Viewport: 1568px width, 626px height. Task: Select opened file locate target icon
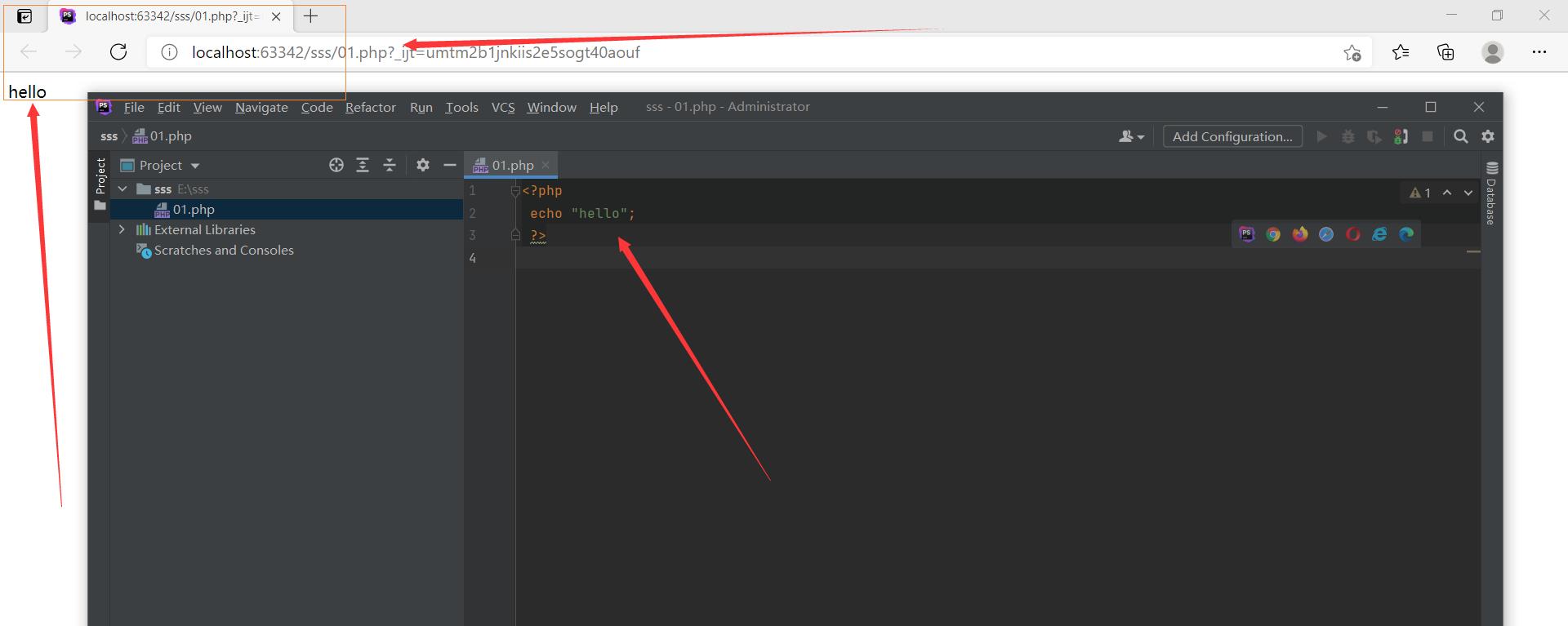coord(336,165)
